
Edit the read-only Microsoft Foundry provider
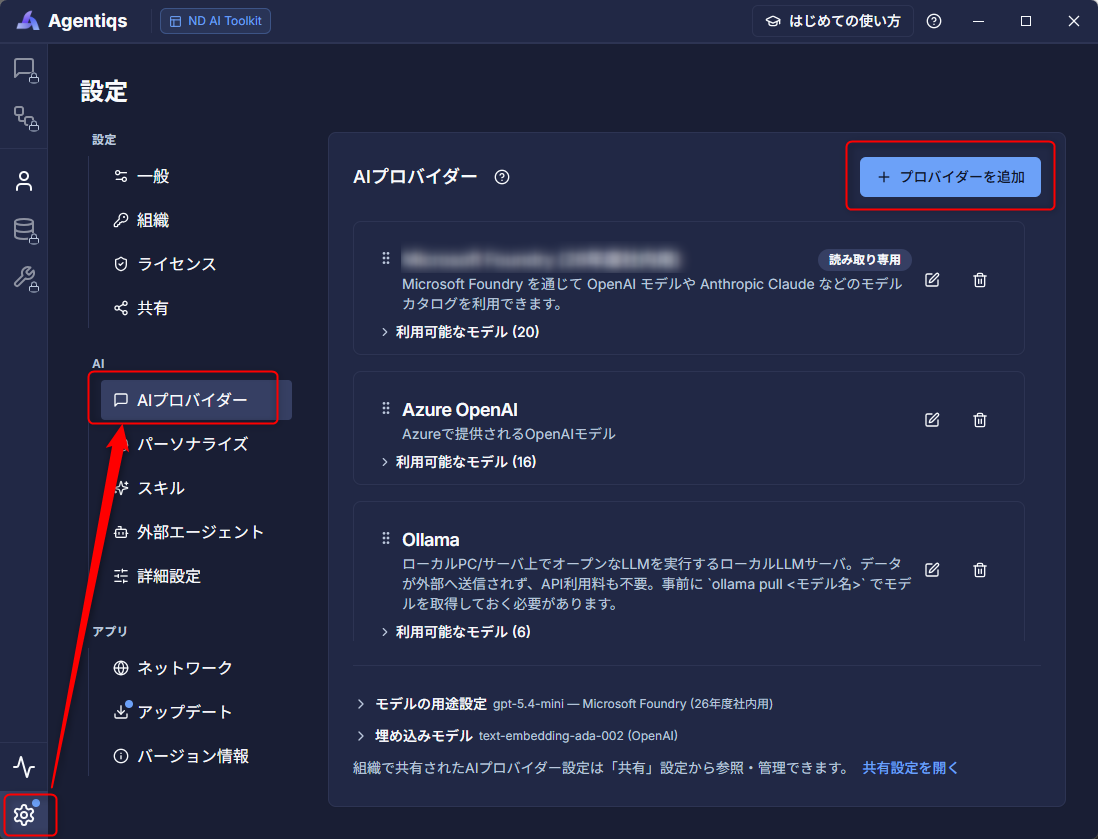[932, 280]
